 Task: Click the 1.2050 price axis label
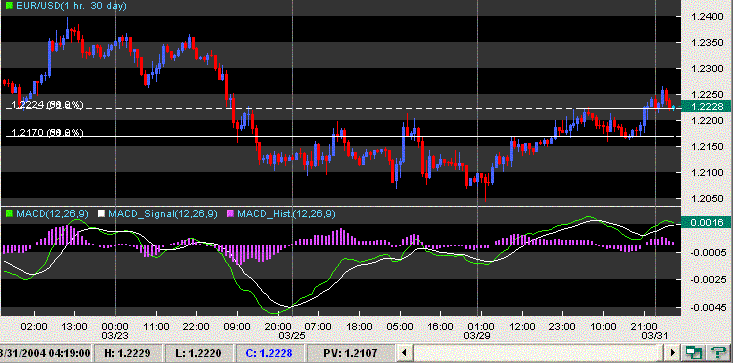pos(707,199)
